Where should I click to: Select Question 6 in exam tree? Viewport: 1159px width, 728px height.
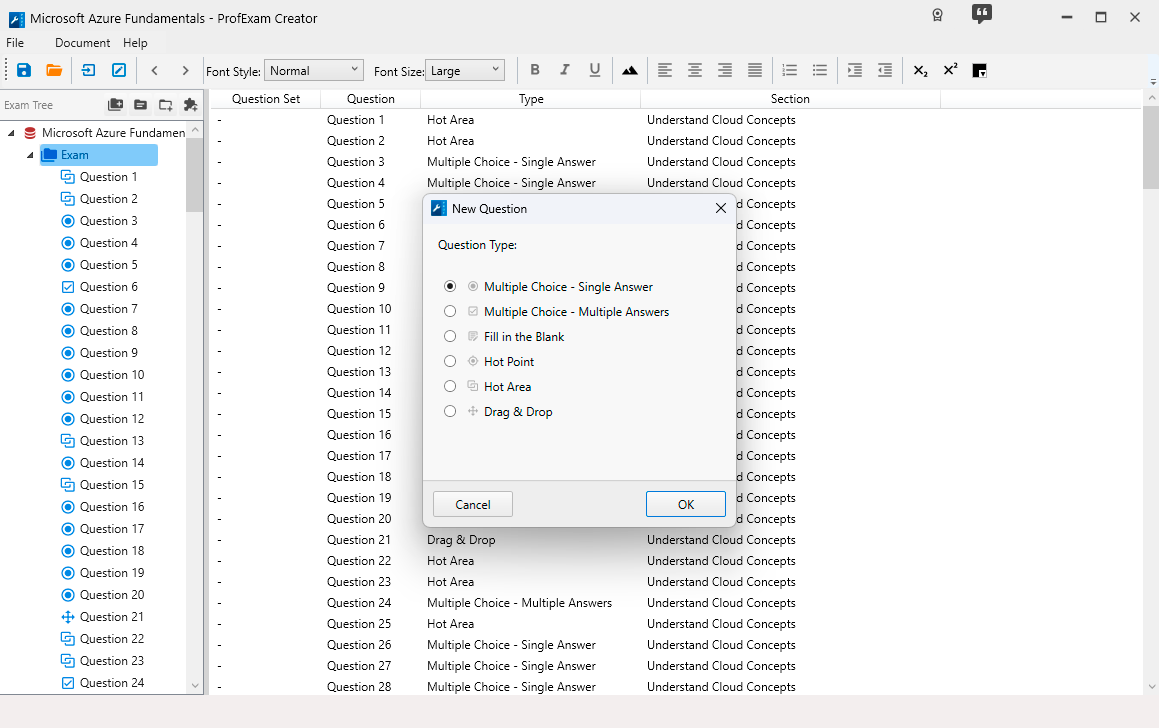tap(109, 287)
